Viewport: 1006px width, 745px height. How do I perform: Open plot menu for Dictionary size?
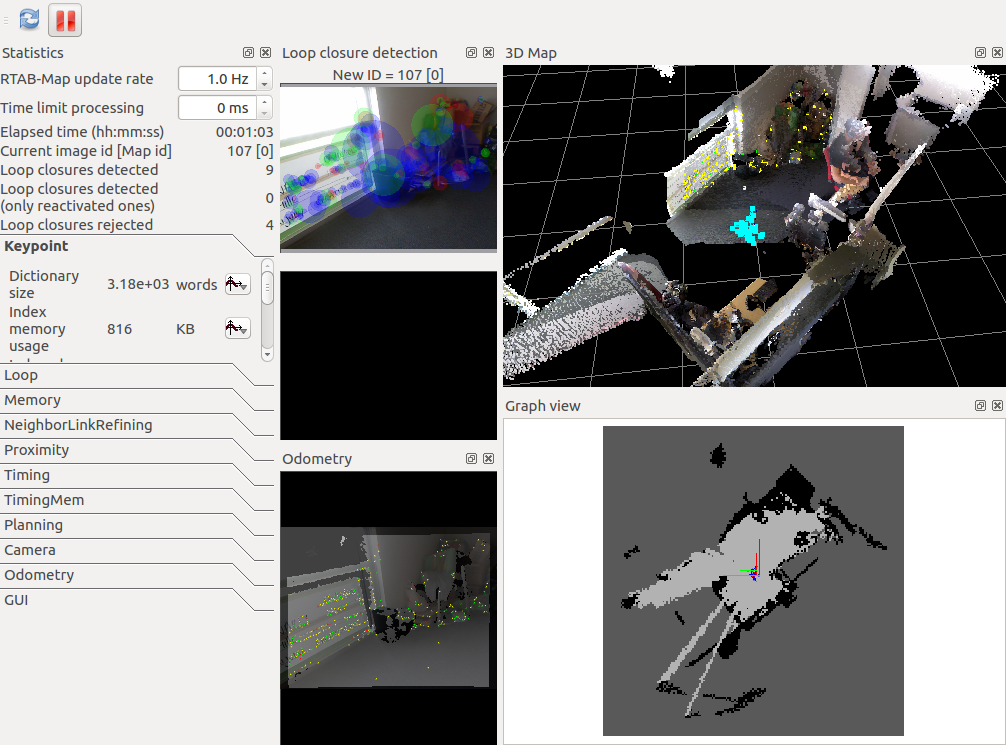click(x=236, y=285)
